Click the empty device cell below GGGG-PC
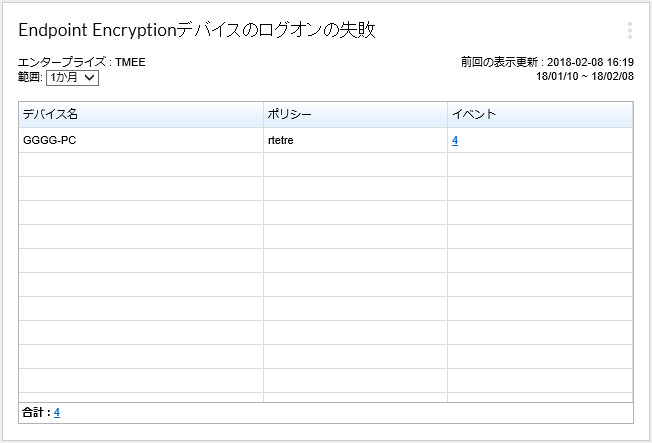 (140, 165)
